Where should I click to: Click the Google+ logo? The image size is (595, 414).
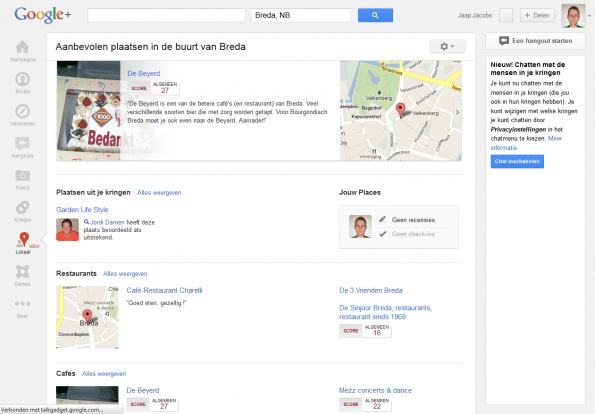coord(42,15)
